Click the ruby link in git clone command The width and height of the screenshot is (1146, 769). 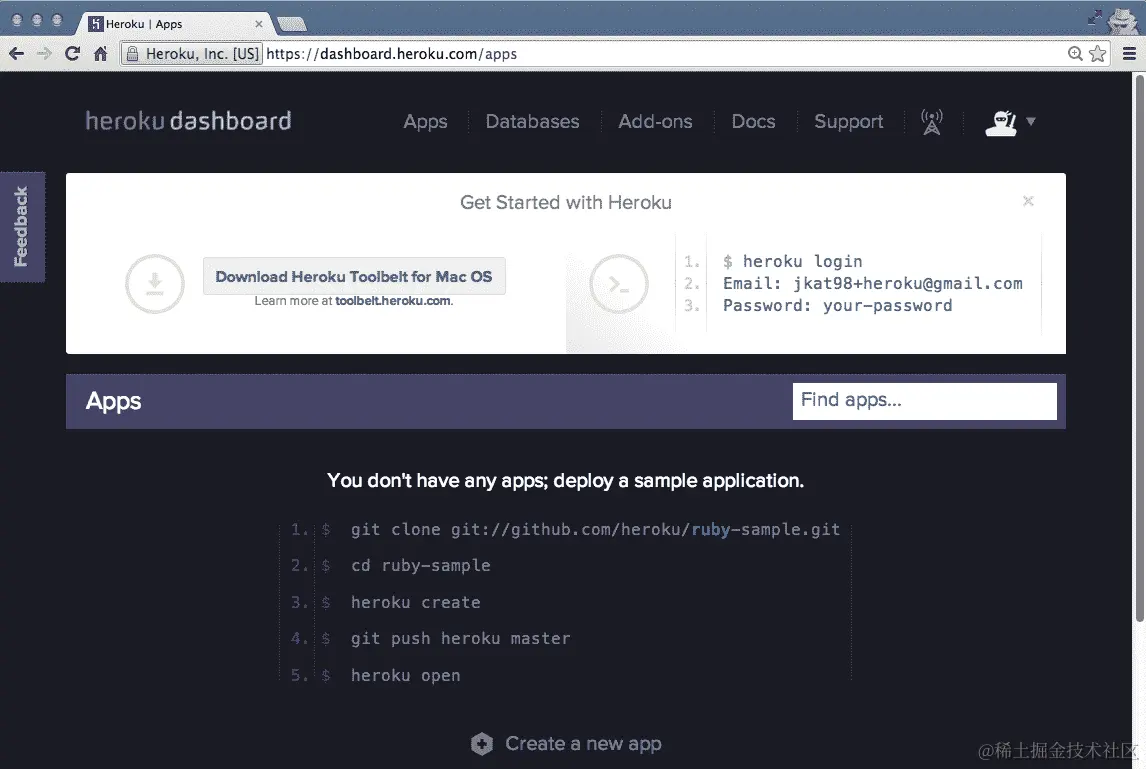[710, 529]
